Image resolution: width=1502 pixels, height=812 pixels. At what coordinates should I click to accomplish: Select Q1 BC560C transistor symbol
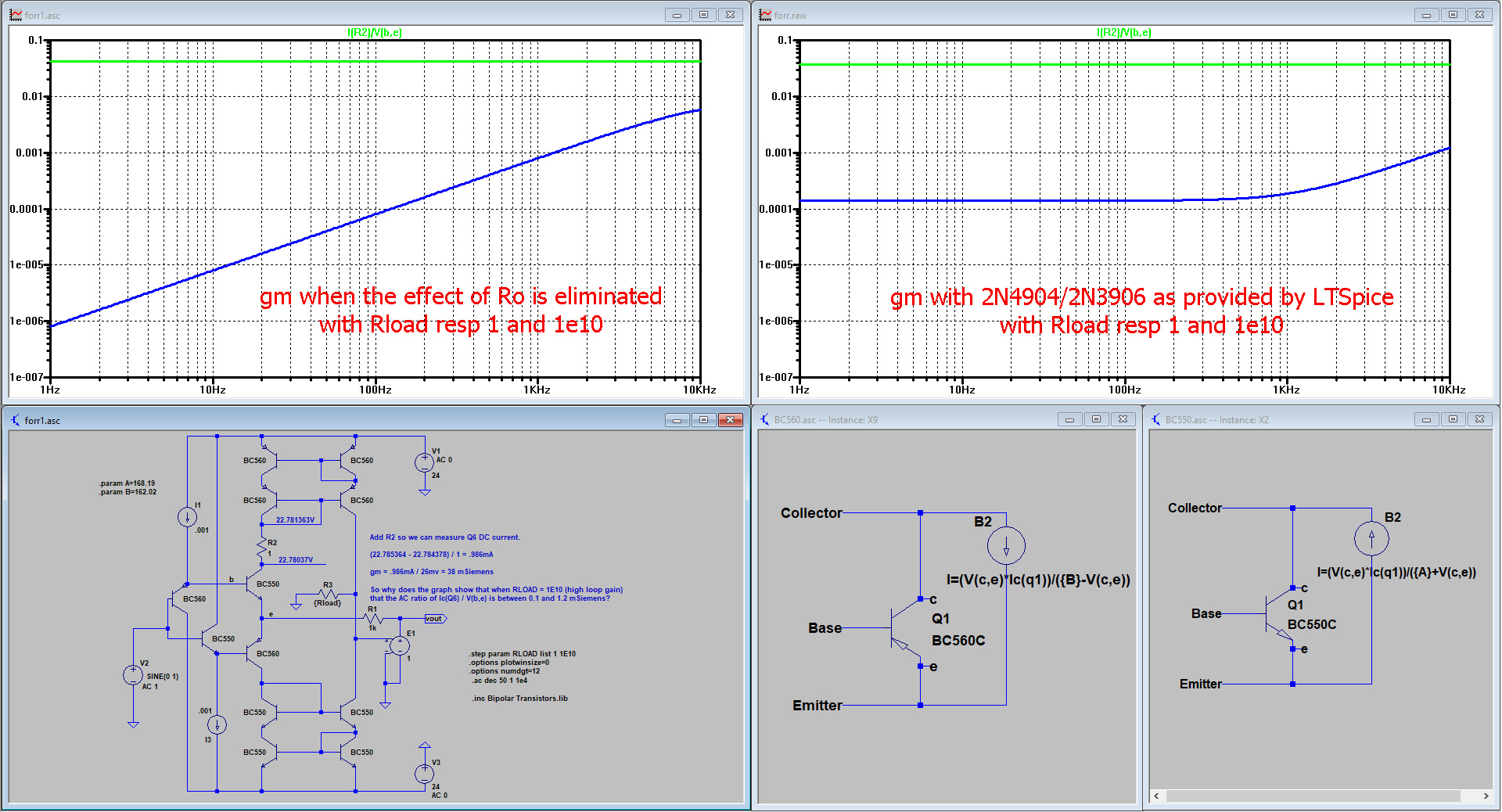tap(907, 632)
